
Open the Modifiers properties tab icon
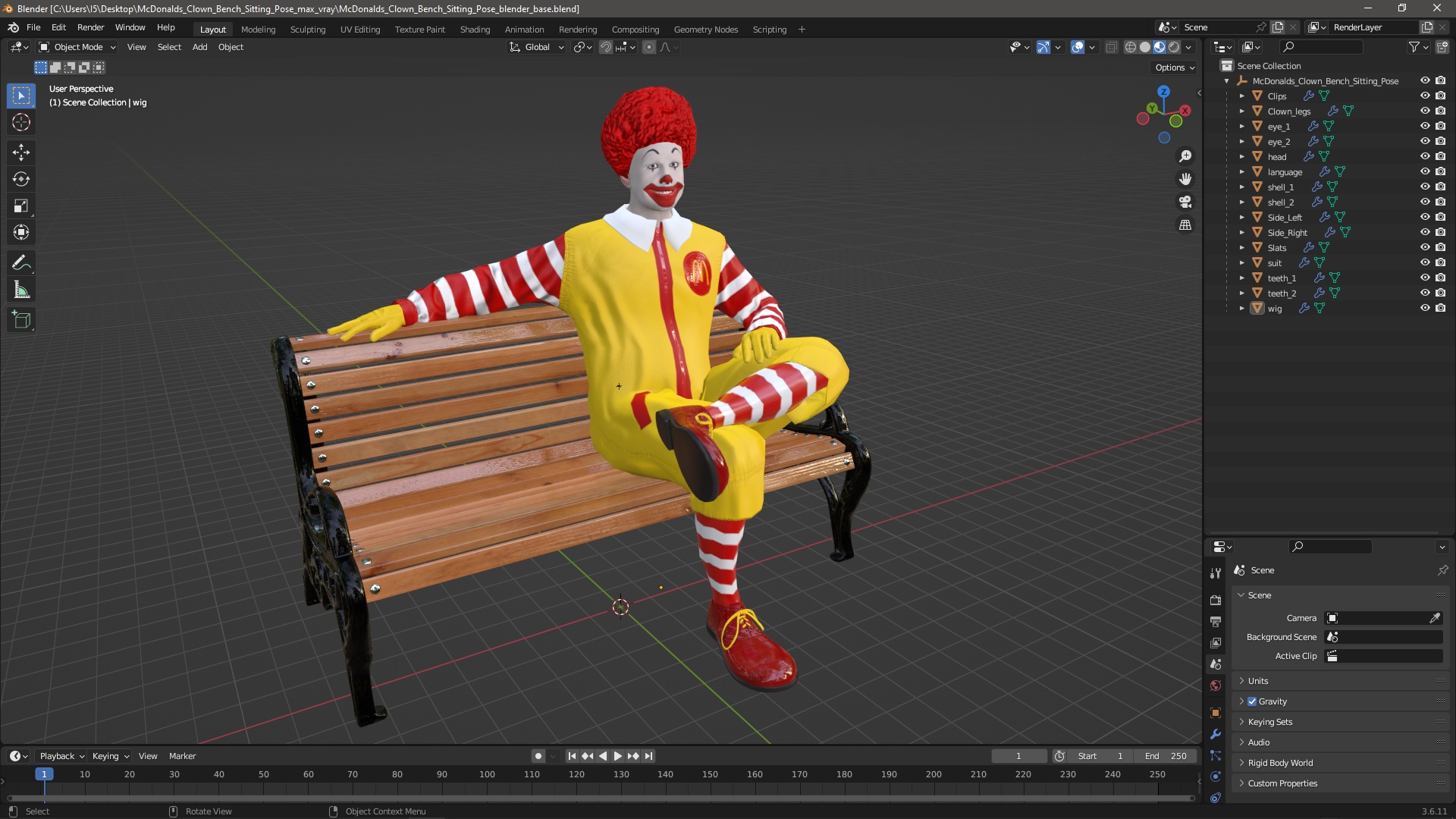1216,734
